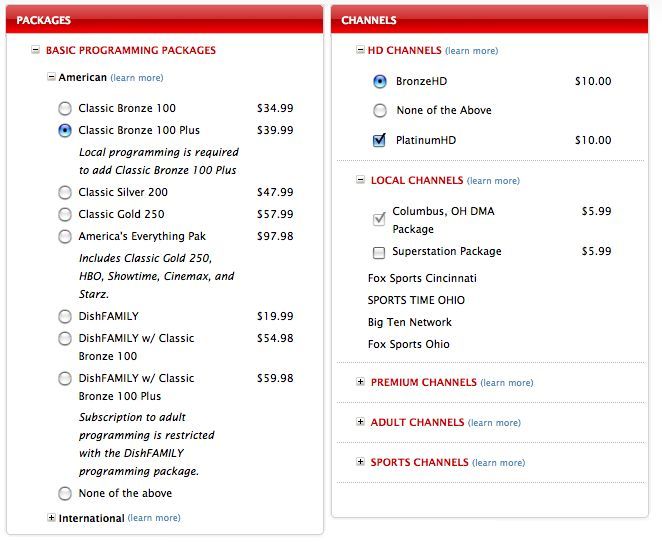Open learn more link for HD Channels
This screenshot has width=662, height=542.
point(472,51)
